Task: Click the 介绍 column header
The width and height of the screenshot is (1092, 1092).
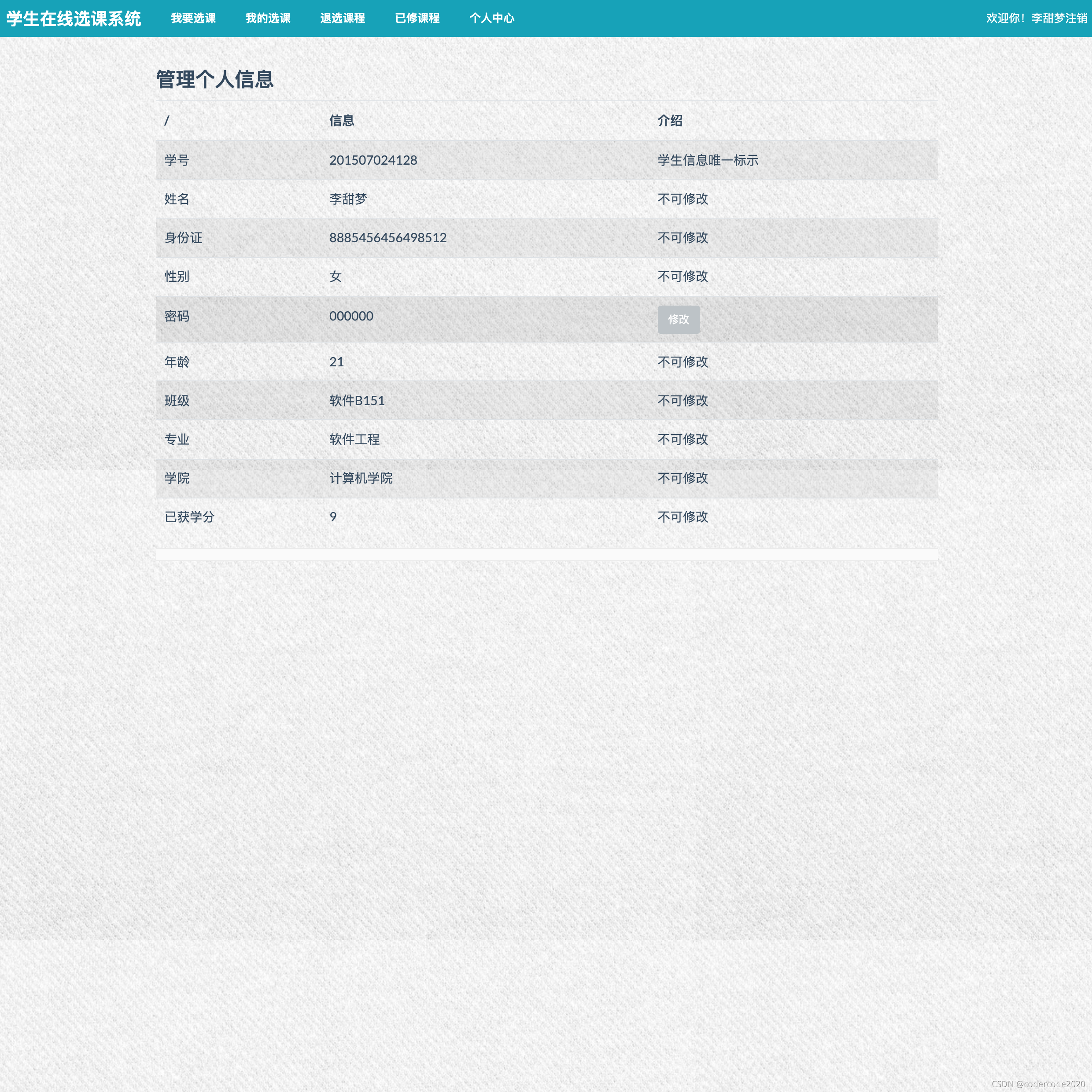Action: tap(670, 120)
